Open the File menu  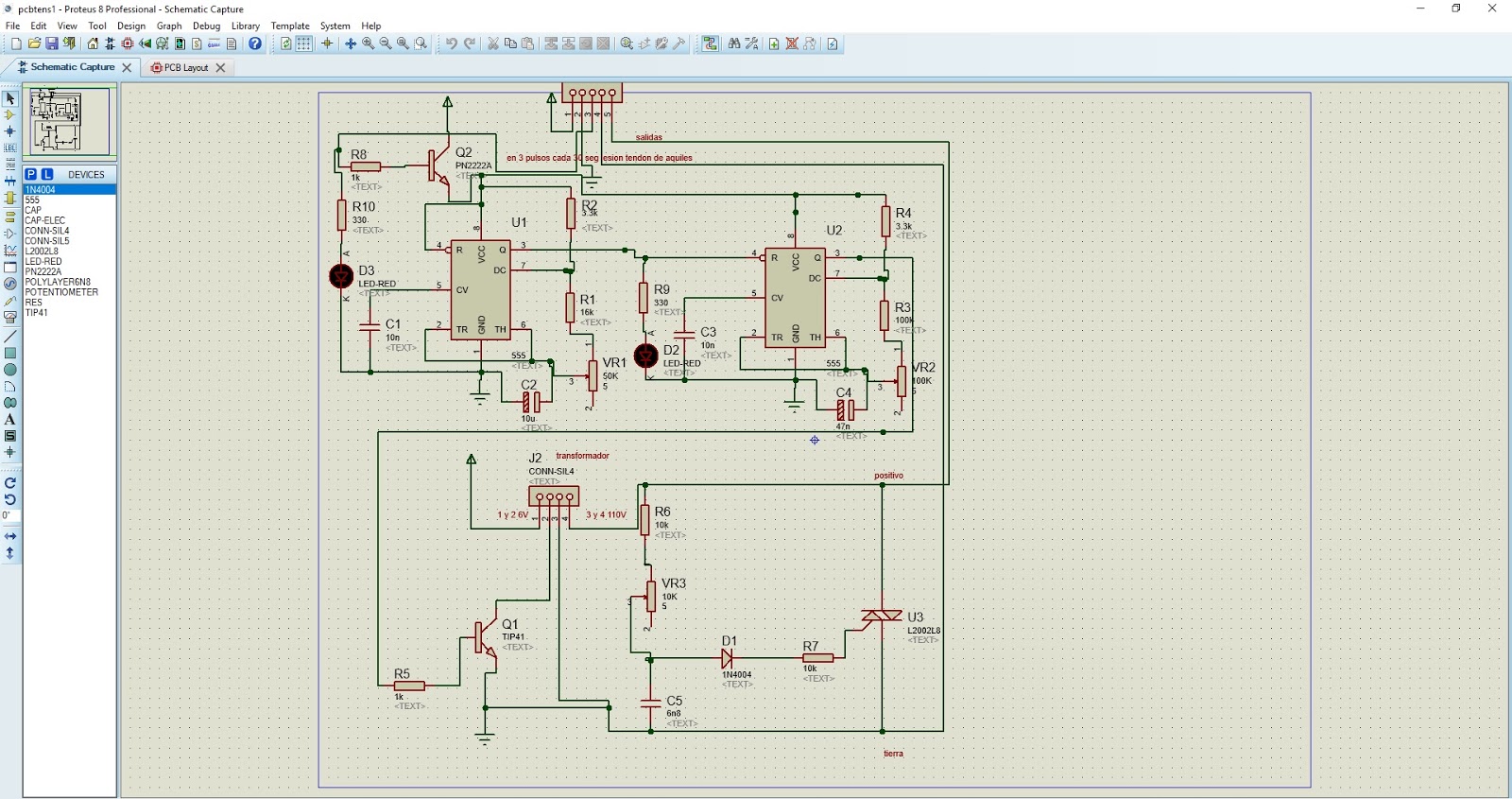(12, 26)
